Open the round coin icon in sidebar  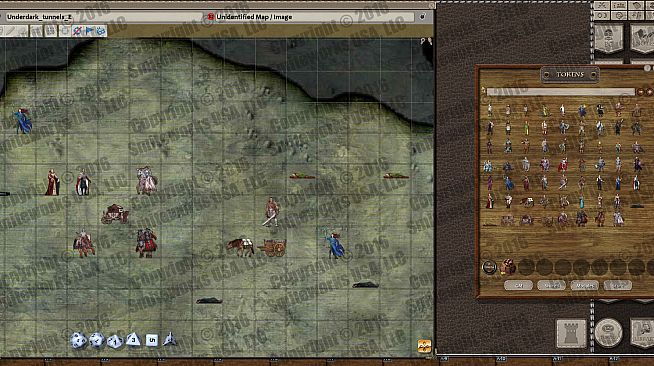609,333
